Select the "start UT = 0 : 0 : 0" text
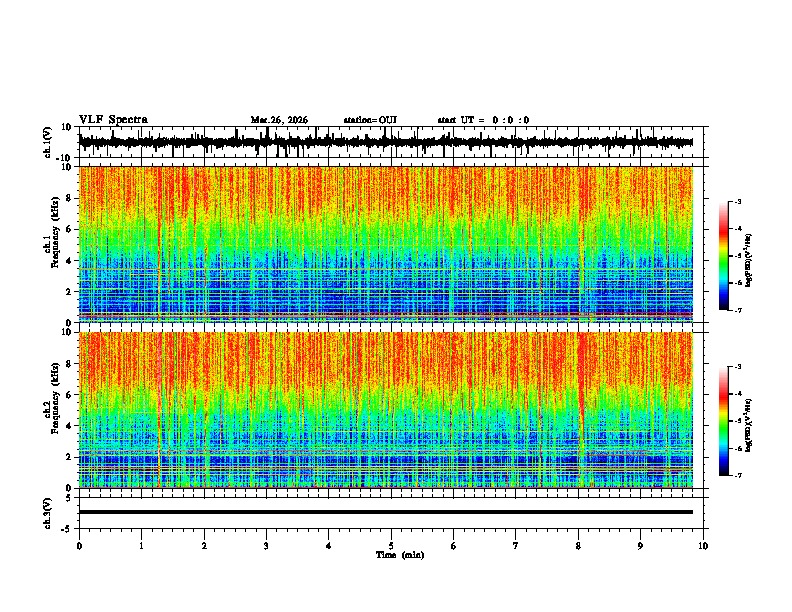 483,120
